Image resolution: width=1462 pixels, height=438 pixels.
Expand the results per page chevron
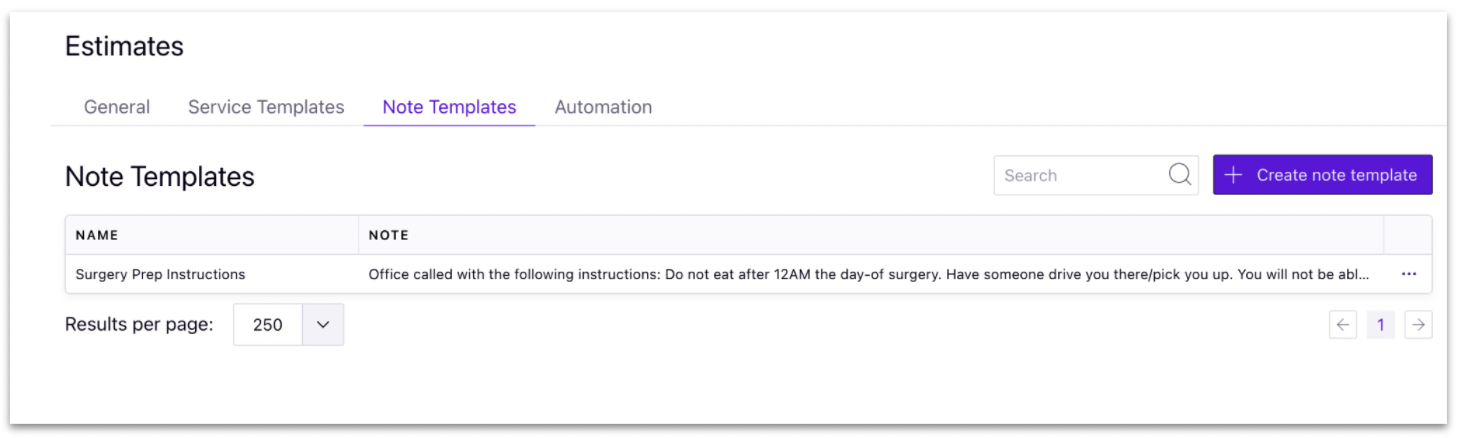point(323,325)
